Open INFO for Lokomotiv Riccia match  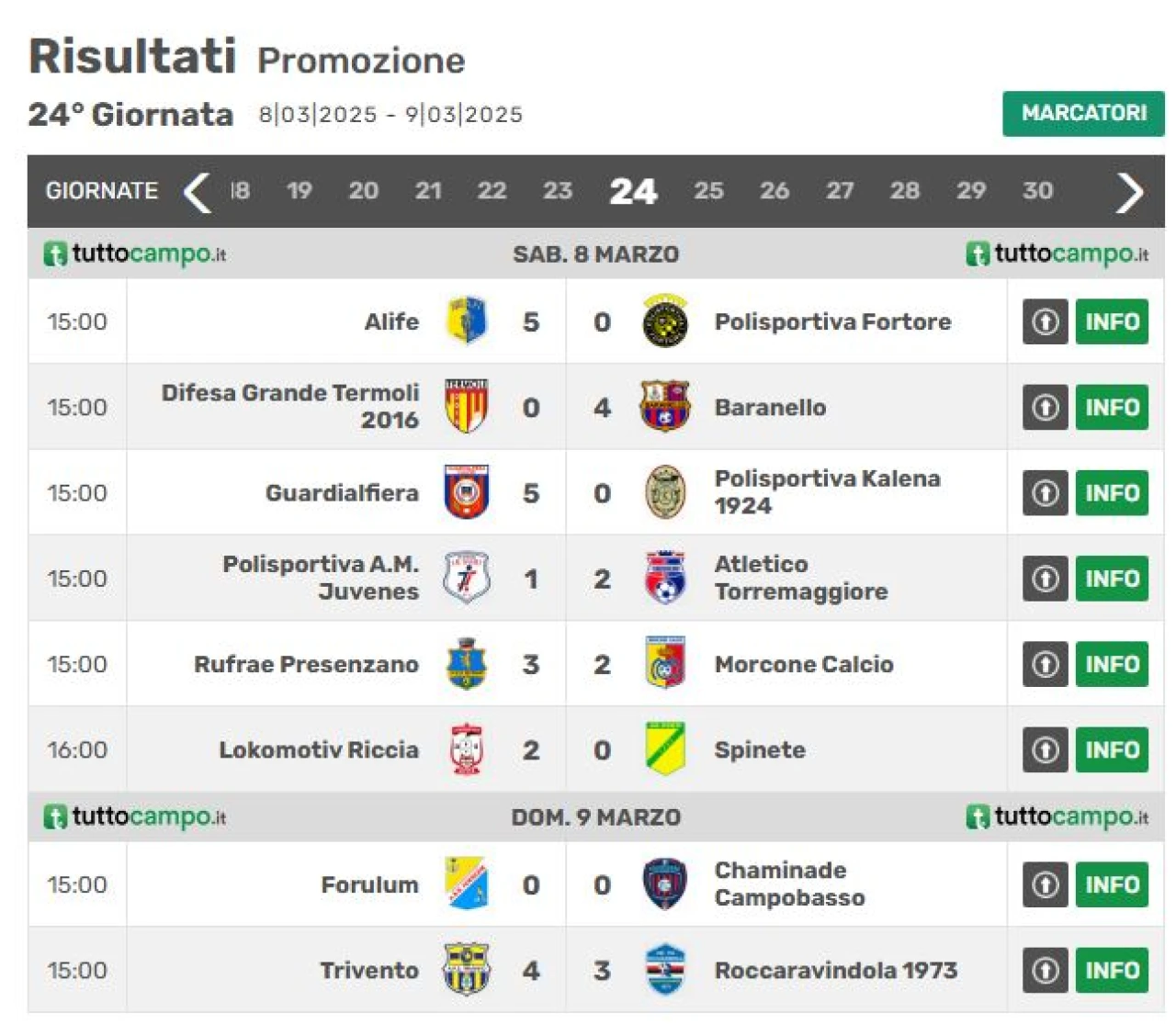point(1112,749)
